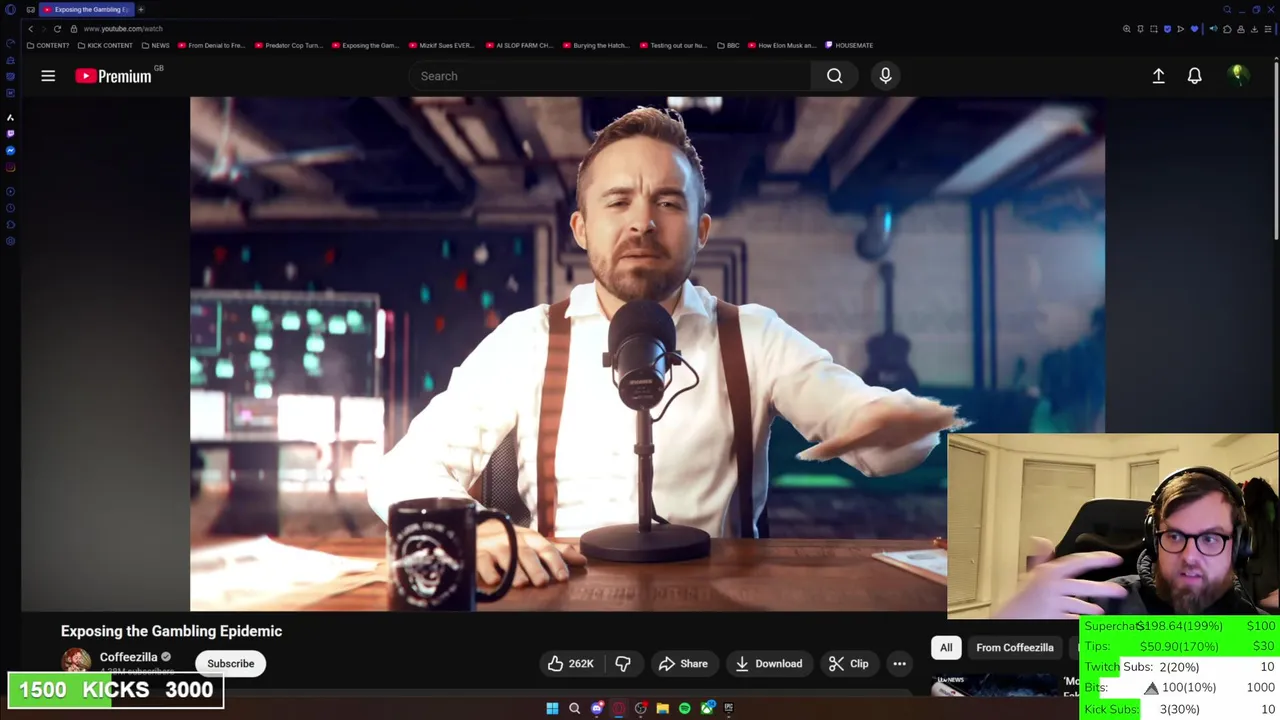Open bookmark Exposing the Gam...
The image size is (1280, 720).
coord(365,45)
